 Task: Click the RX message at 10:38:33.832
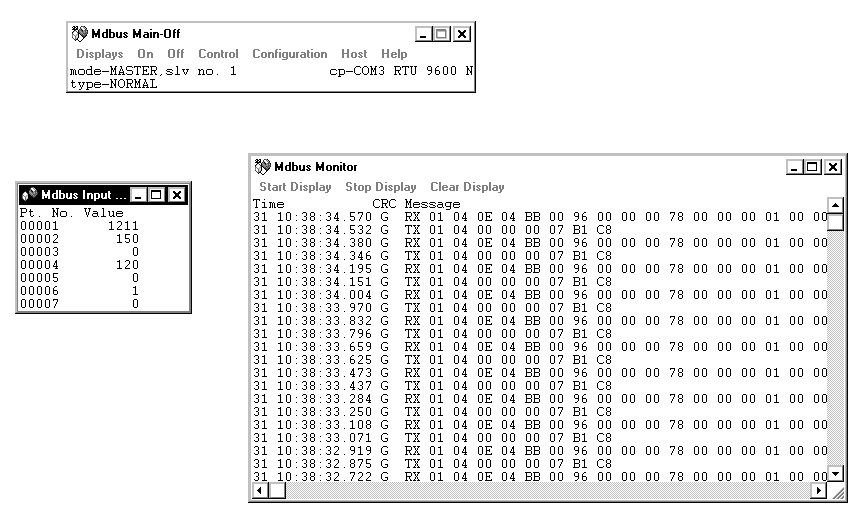pos(540,321)
